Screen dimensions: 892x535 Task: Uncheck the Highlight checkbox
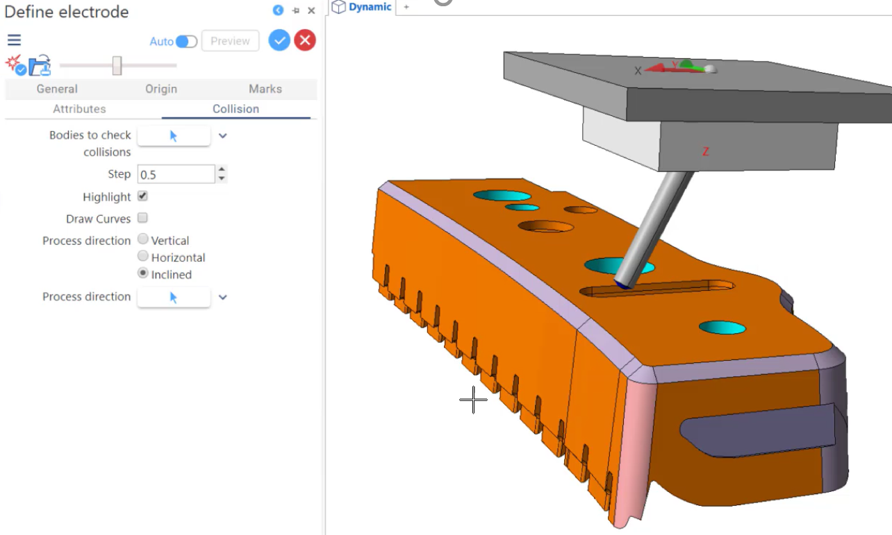point(142,197)
